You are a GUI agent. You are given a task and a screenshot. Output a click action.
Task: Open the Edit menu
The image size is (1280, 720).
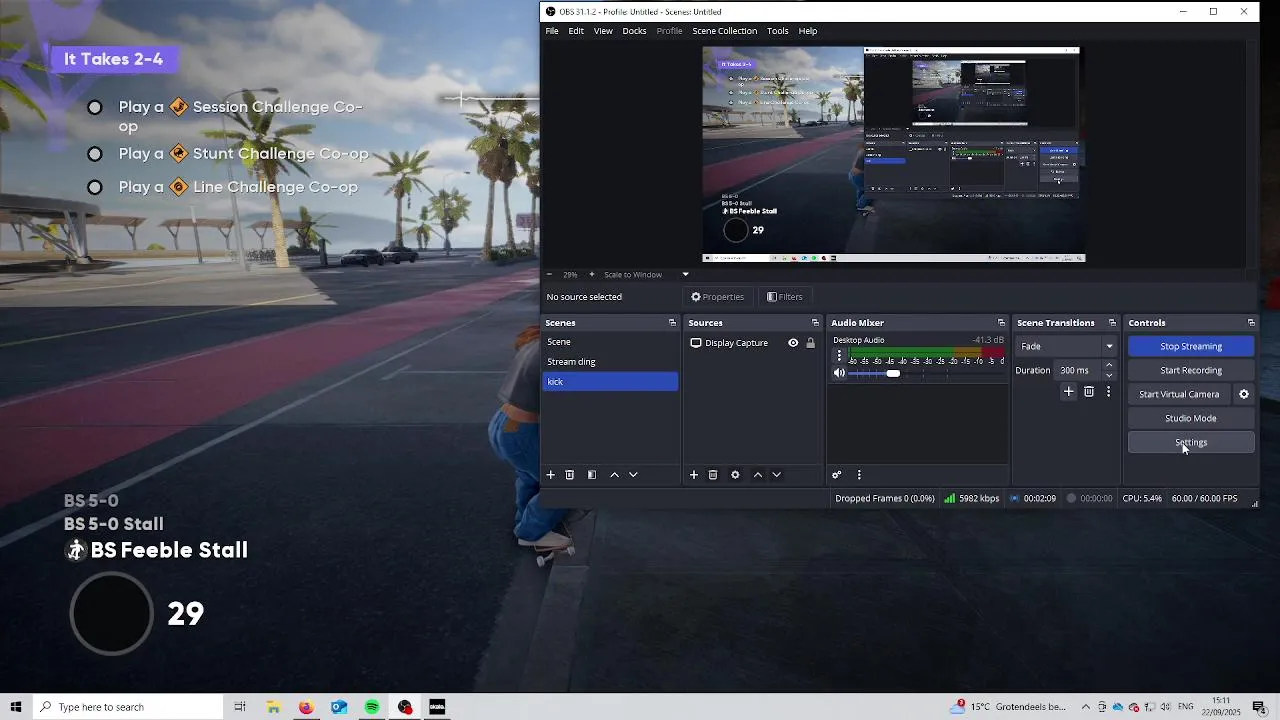point(576,31)
